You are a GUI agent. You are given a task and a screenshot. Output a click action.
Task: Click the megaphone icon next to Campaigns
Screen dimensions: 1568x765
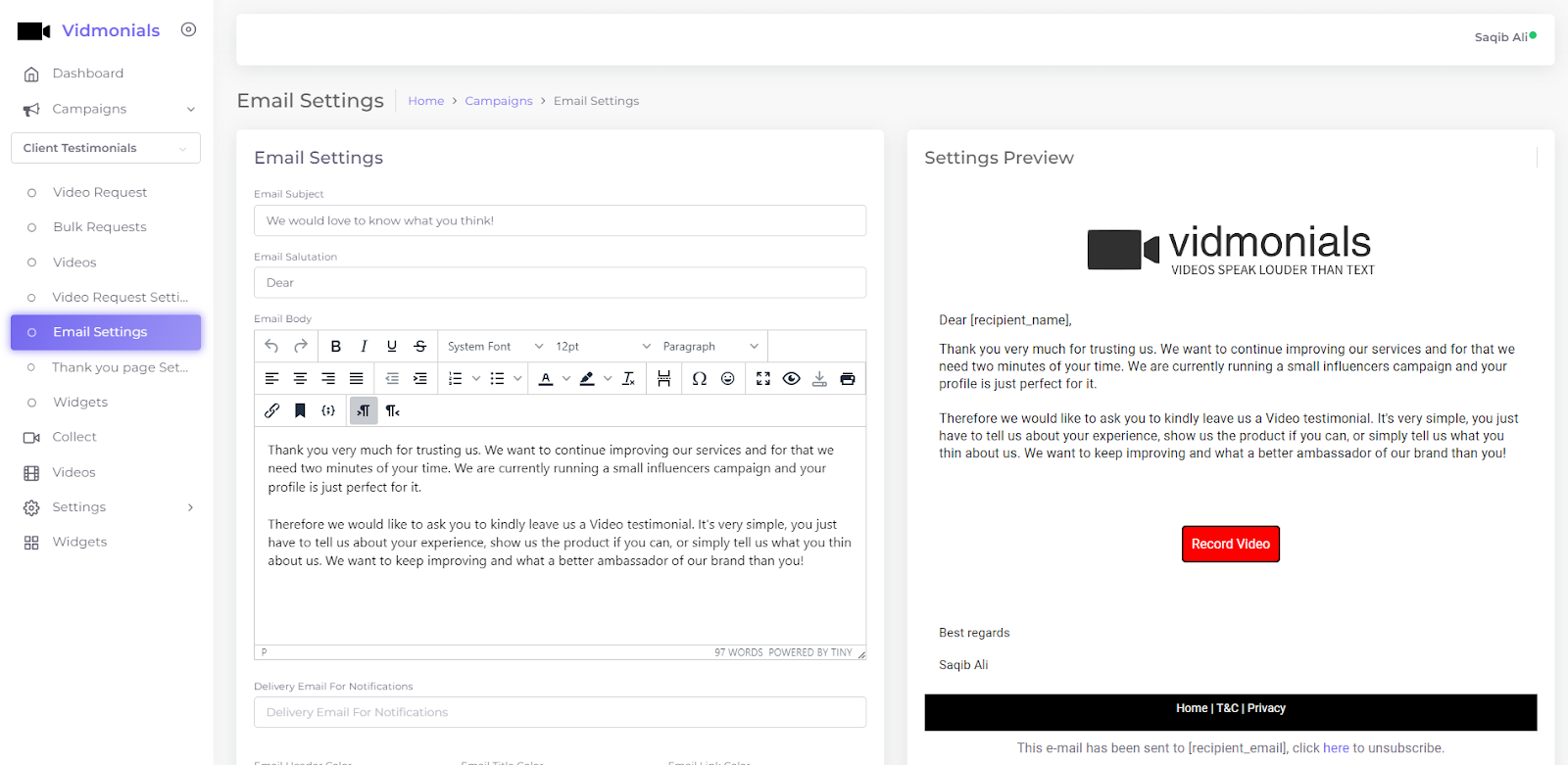(x=31, y=110)
